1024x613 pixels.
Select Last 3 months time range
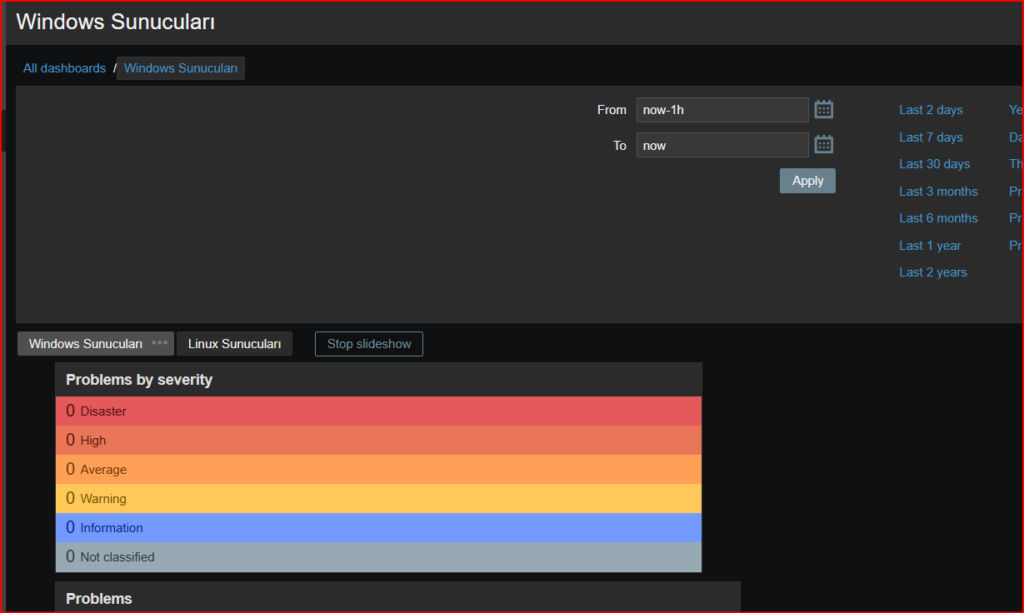[x=938, y=191]
